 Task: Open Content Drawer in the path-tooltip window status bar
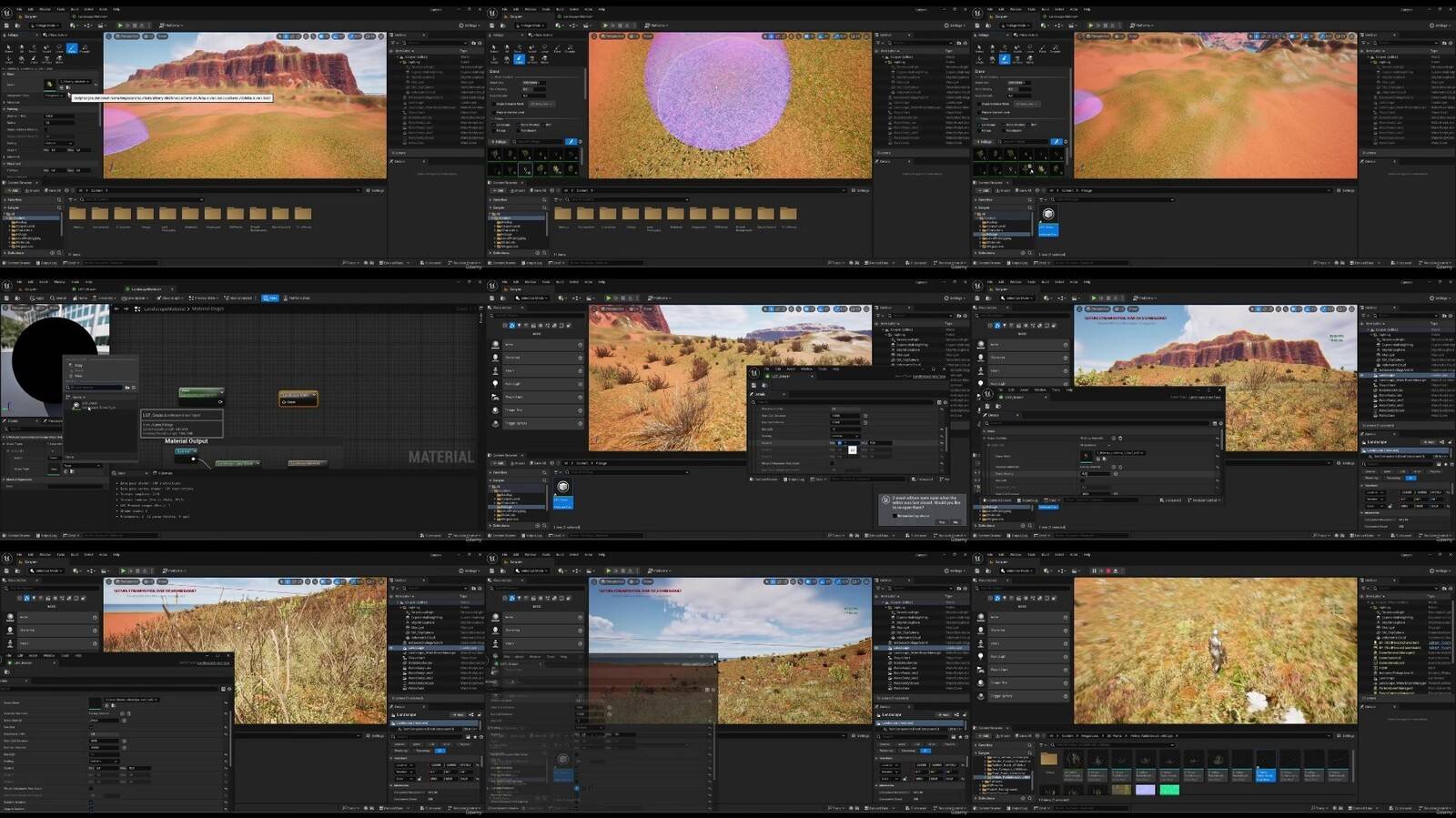pos(17,263)
